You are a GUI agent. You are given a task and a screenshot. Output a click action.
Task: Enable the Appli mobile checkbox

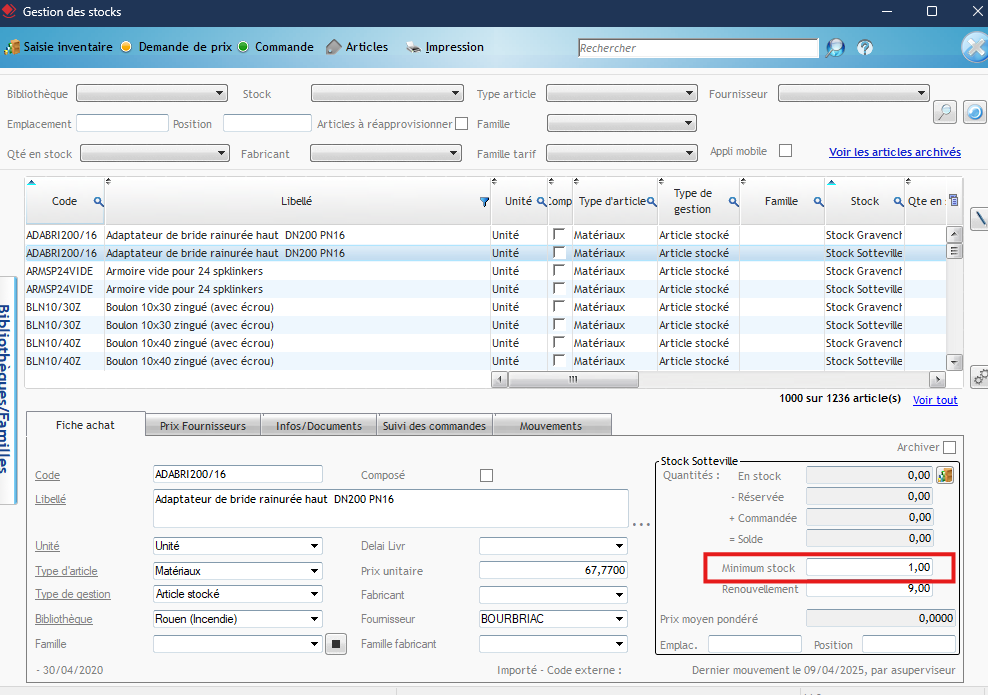tap(785, 151)
